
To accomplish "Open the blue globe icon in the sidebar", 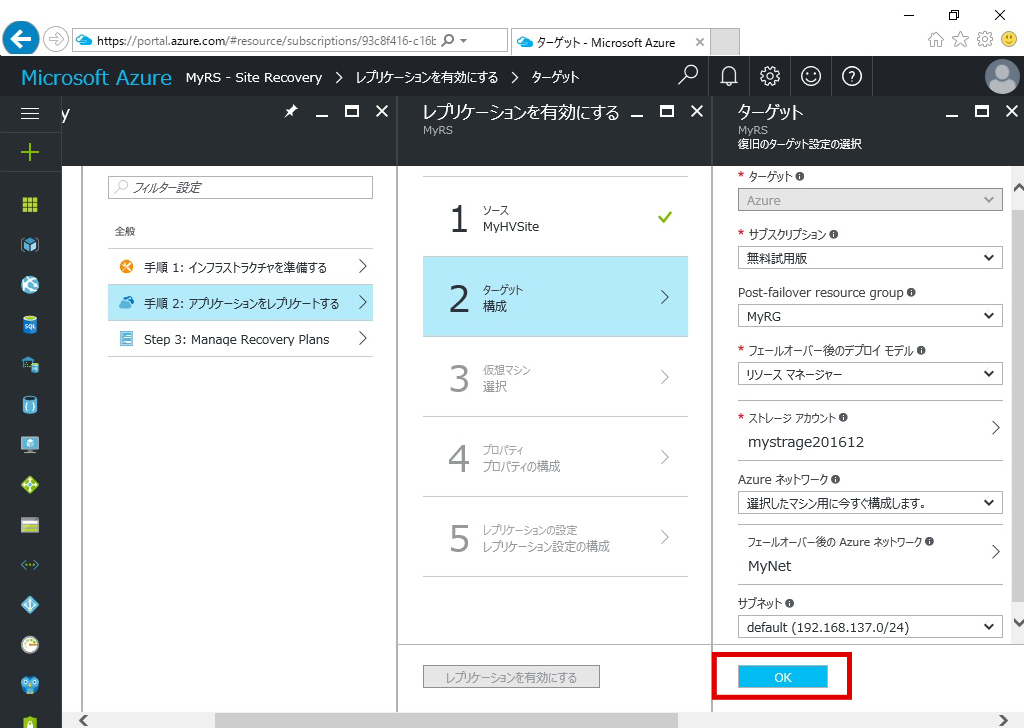I will (30, 285).
